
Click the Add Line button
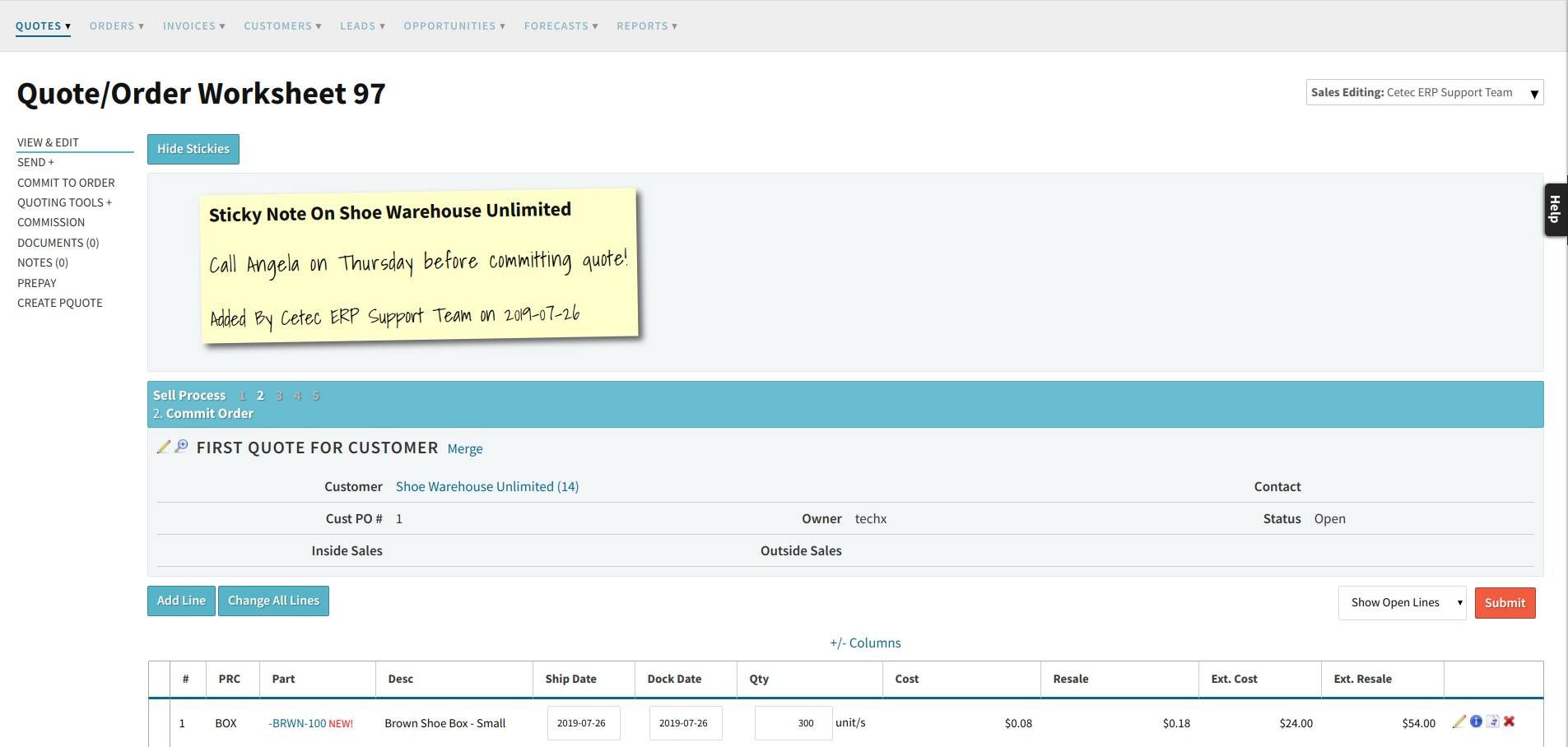(x=181, y=601)
